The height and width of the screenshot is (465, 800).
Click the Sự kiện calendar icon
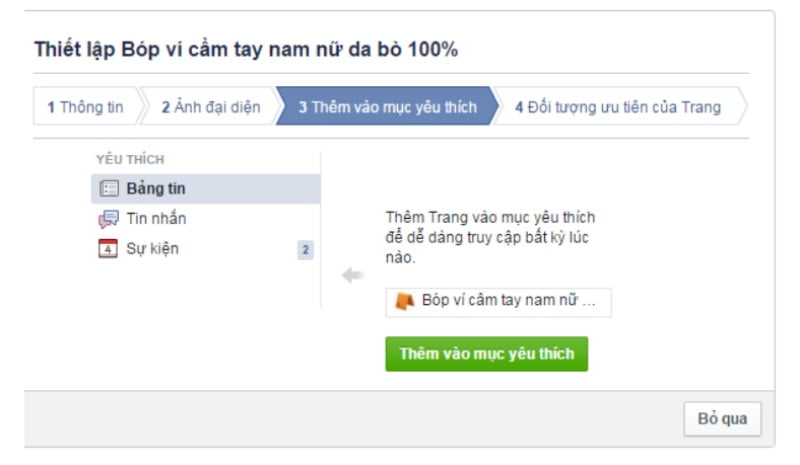point(108,249)
